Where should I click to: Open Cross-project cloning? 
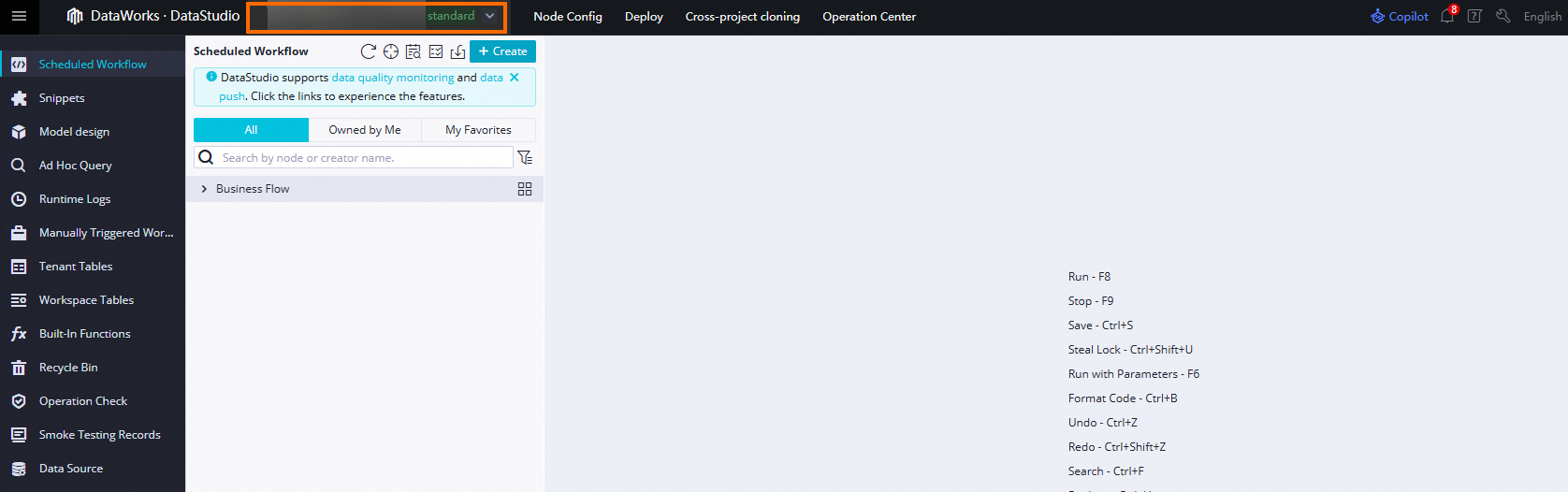743,17
